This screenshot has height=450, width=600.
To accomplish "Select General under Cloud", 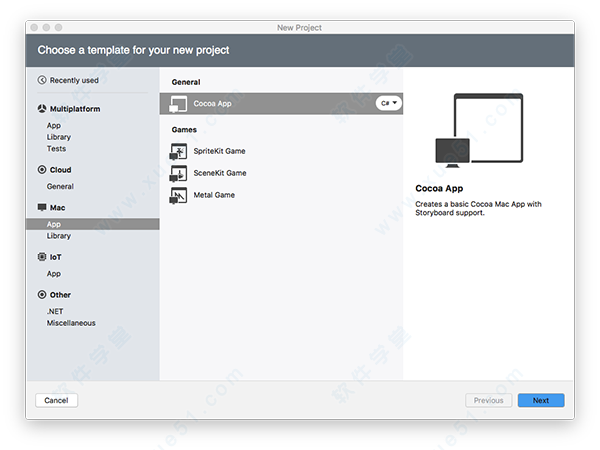I will [60, 186].
